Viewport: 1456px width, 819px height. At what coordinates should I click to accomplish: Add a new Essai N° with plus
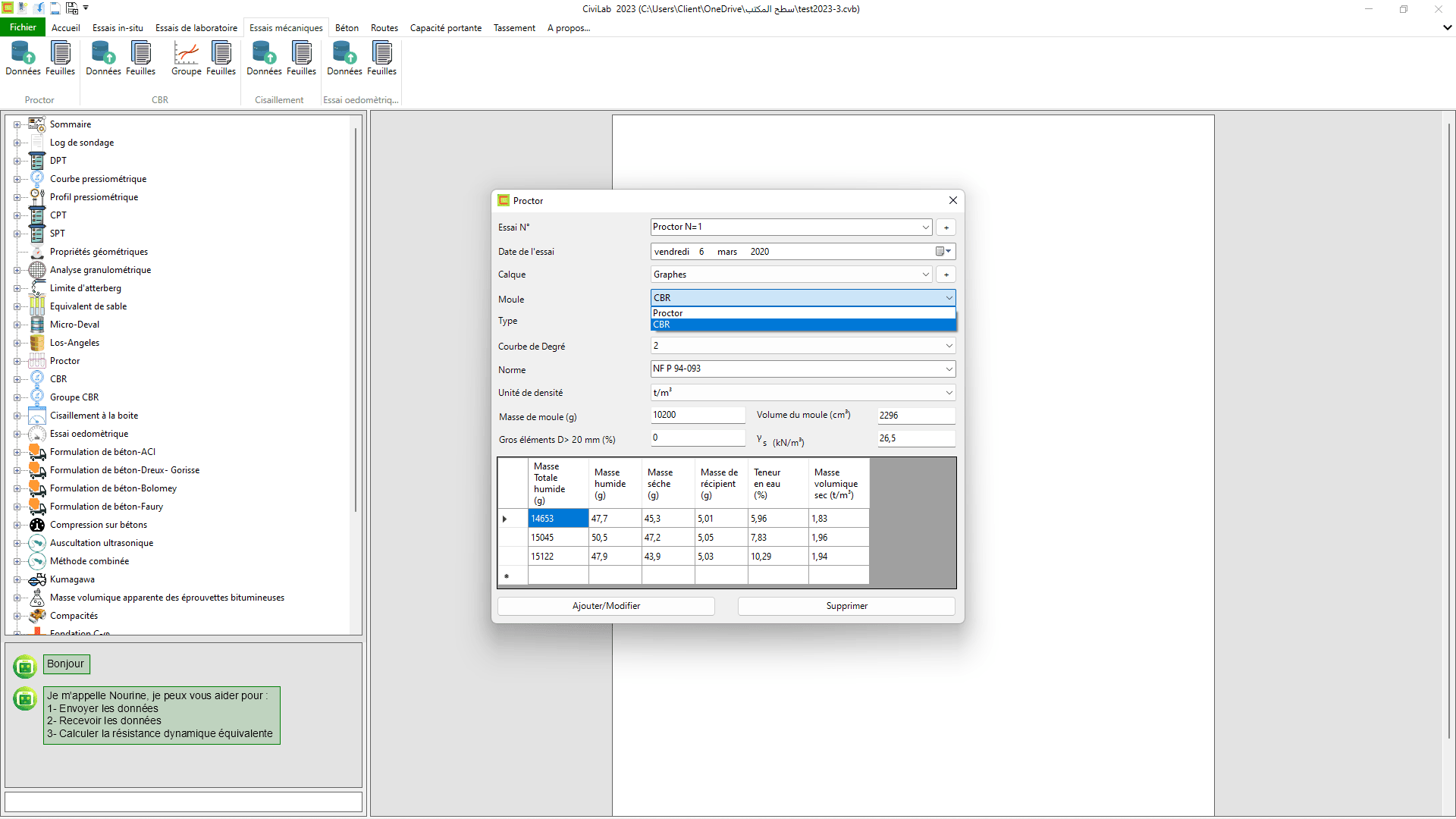click(x=946, y=227)
